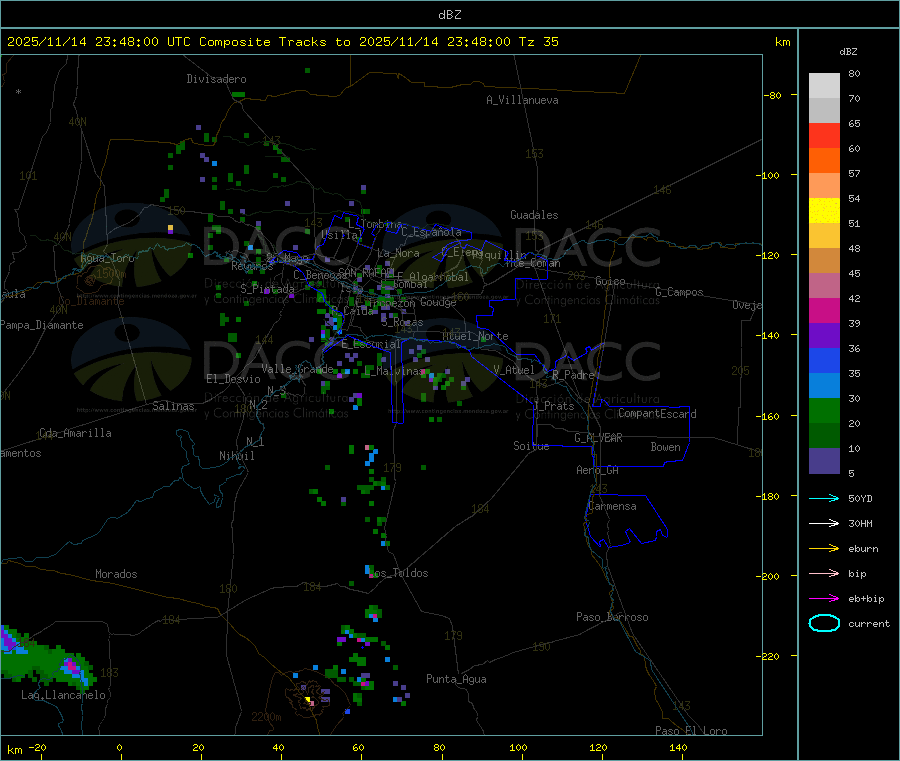The width and height of the screenshot is (900, 761).
Task: Click the 80 dBZ light gray color swatch
Action: (x=824, y=86)
